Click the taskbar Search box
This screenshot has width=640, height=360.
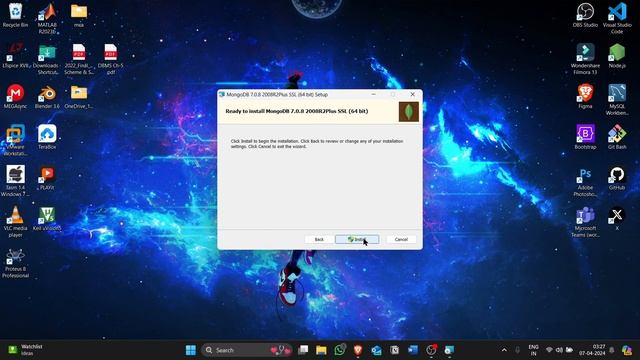(x=247, y=350)
